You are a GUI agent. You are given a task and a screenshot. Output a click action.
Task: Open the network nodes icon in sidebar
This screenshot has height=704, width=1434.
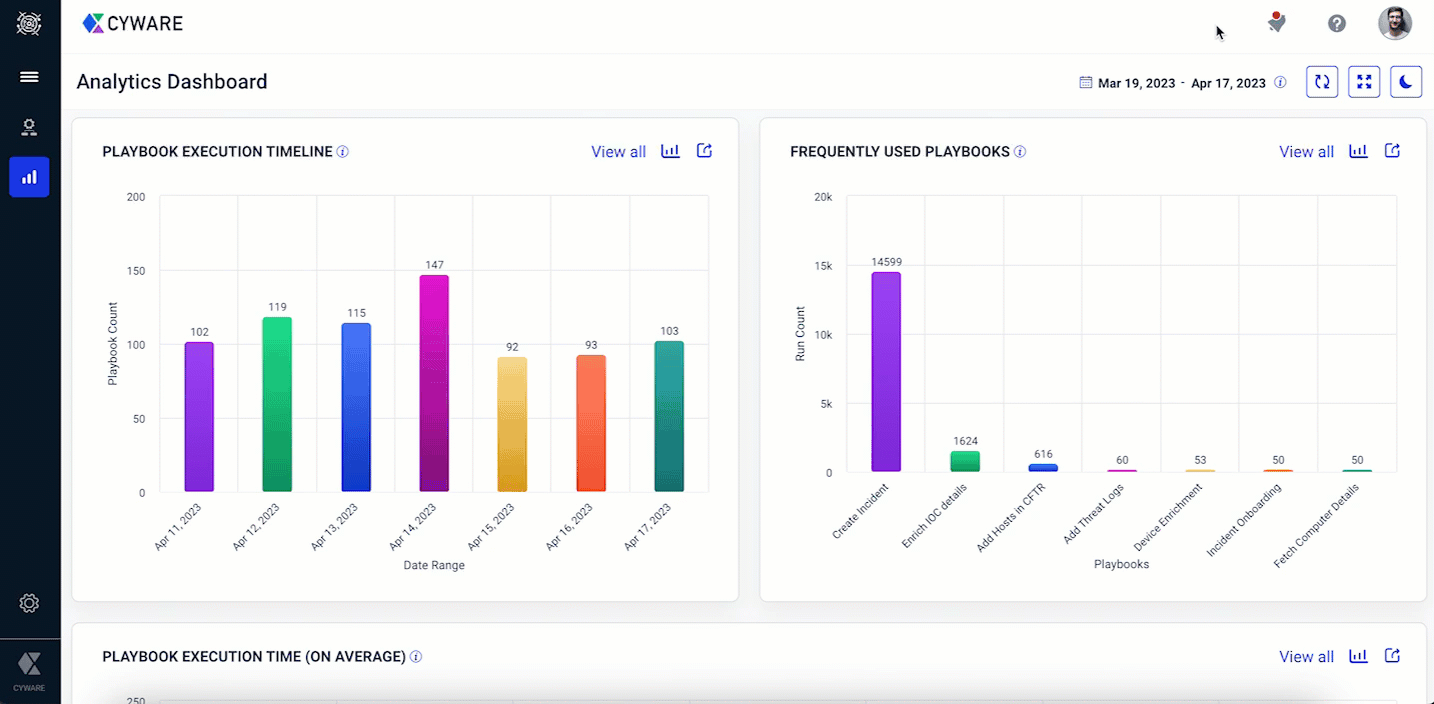pyautogui.click(x=29, y=127)
